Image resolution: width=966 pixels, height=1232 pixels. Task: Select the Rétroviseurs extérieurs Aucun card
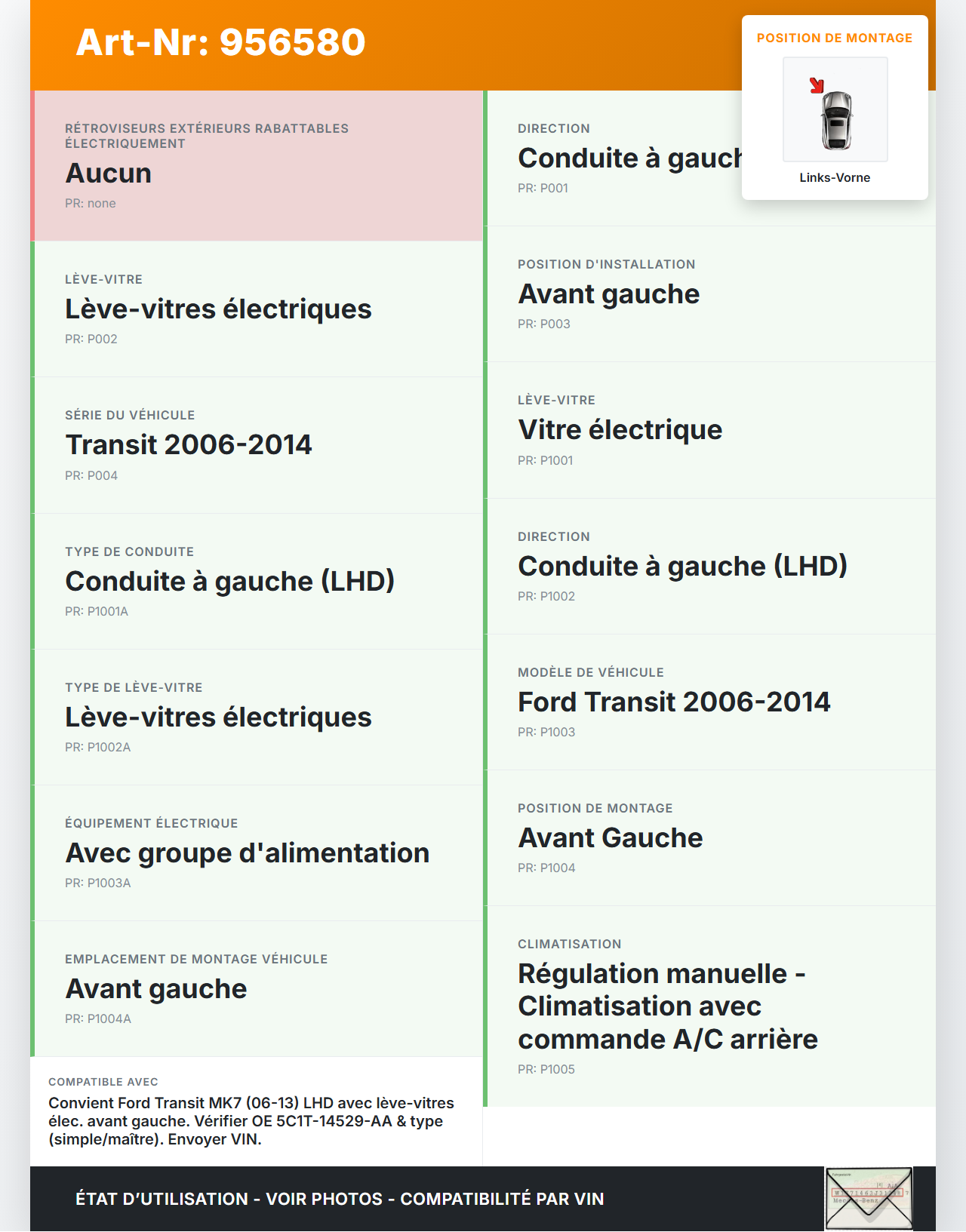pyautogui.click(x=257, y=166)
